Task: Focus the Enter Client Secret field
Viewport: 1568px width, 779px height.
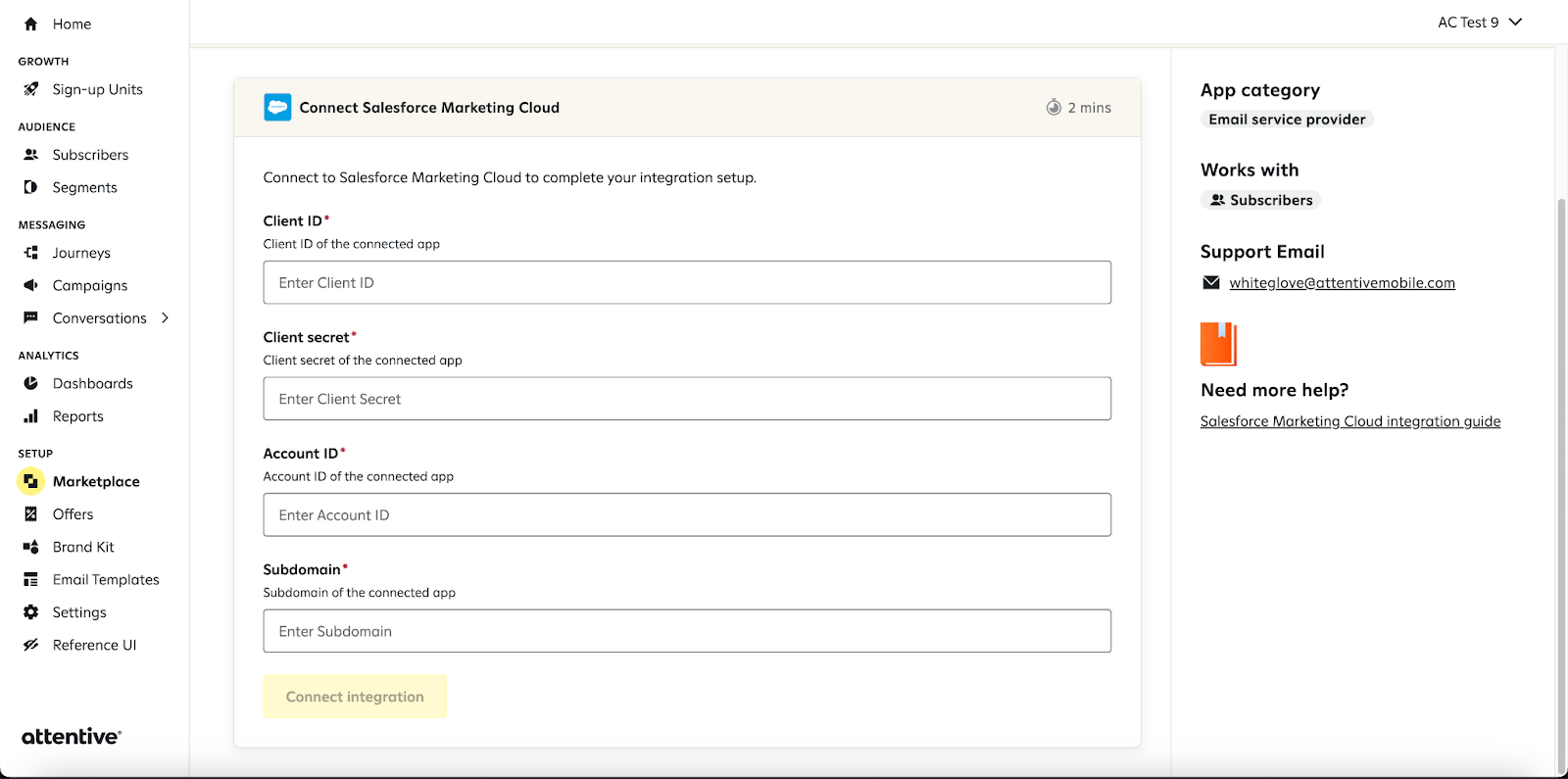Action: tap(687, 399)
